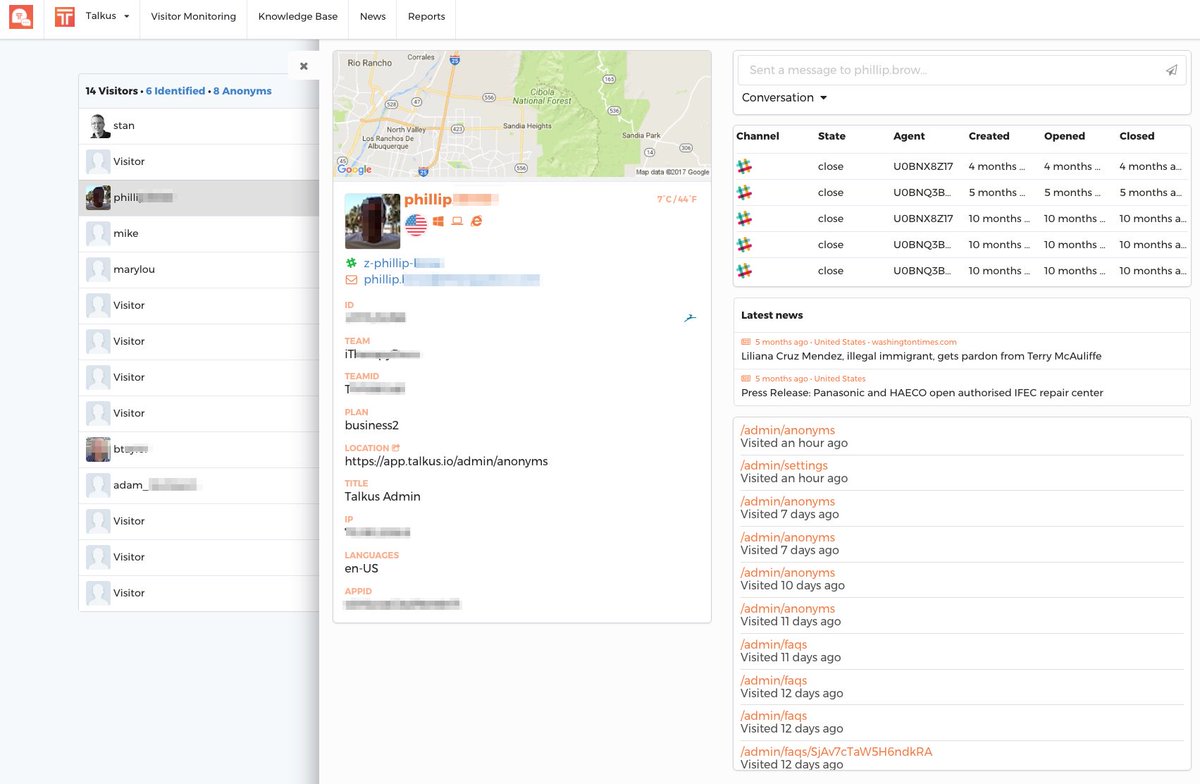
Task: Click the Internet Explorer browser icon
Action: coord(476,221)
